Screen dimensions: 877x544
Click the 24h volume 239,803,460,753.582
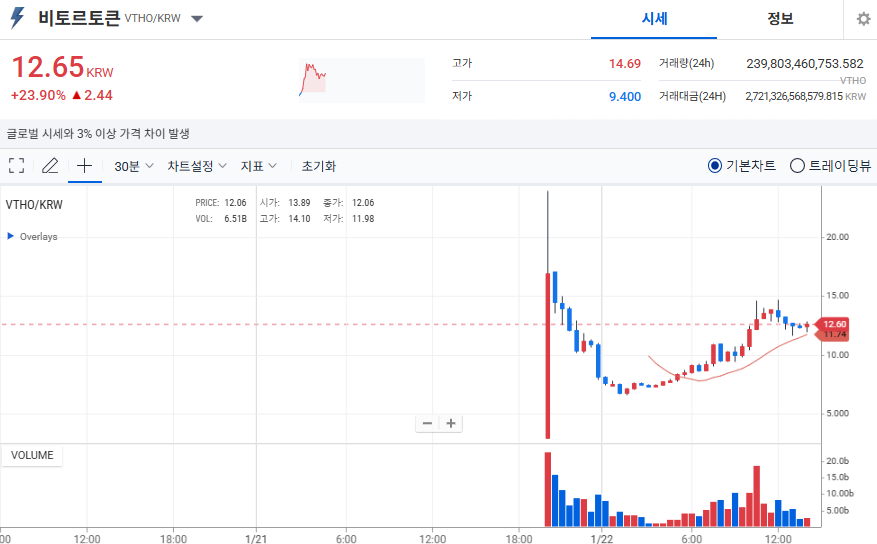805,64
